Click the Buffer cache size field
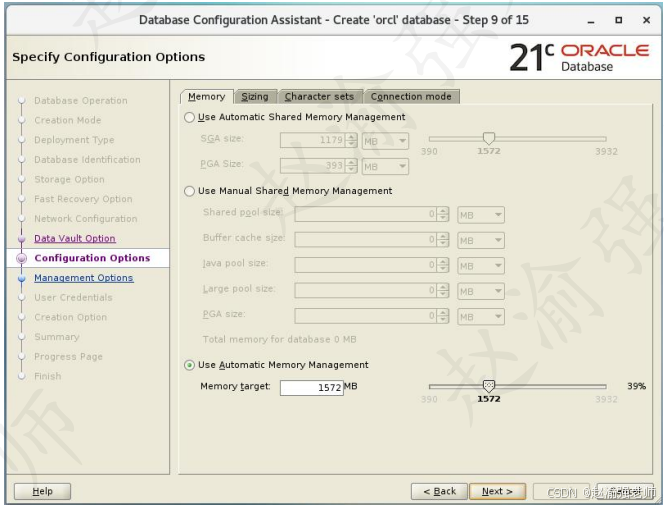Image resolution: width=664 pixels, height=507 pixels. pyautogui.click(x=366, y=240)
